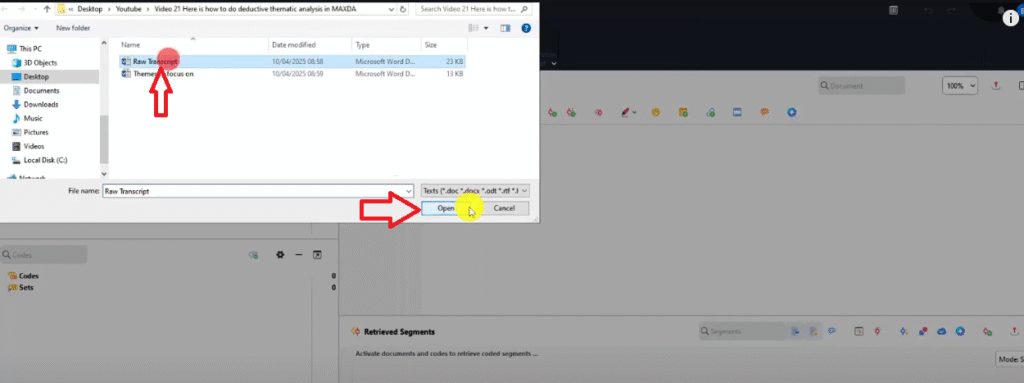Toggle the preview pane icon

coord(505,28)
